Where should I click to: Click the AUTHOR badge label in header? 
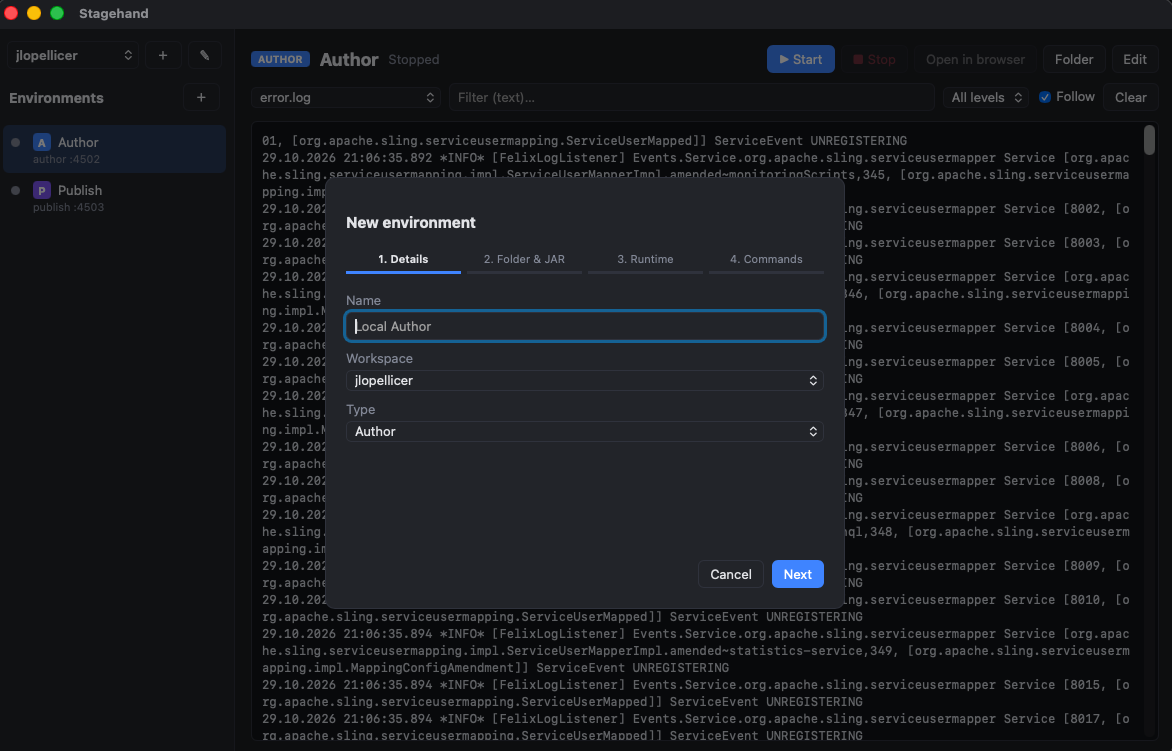coord(280,59)
